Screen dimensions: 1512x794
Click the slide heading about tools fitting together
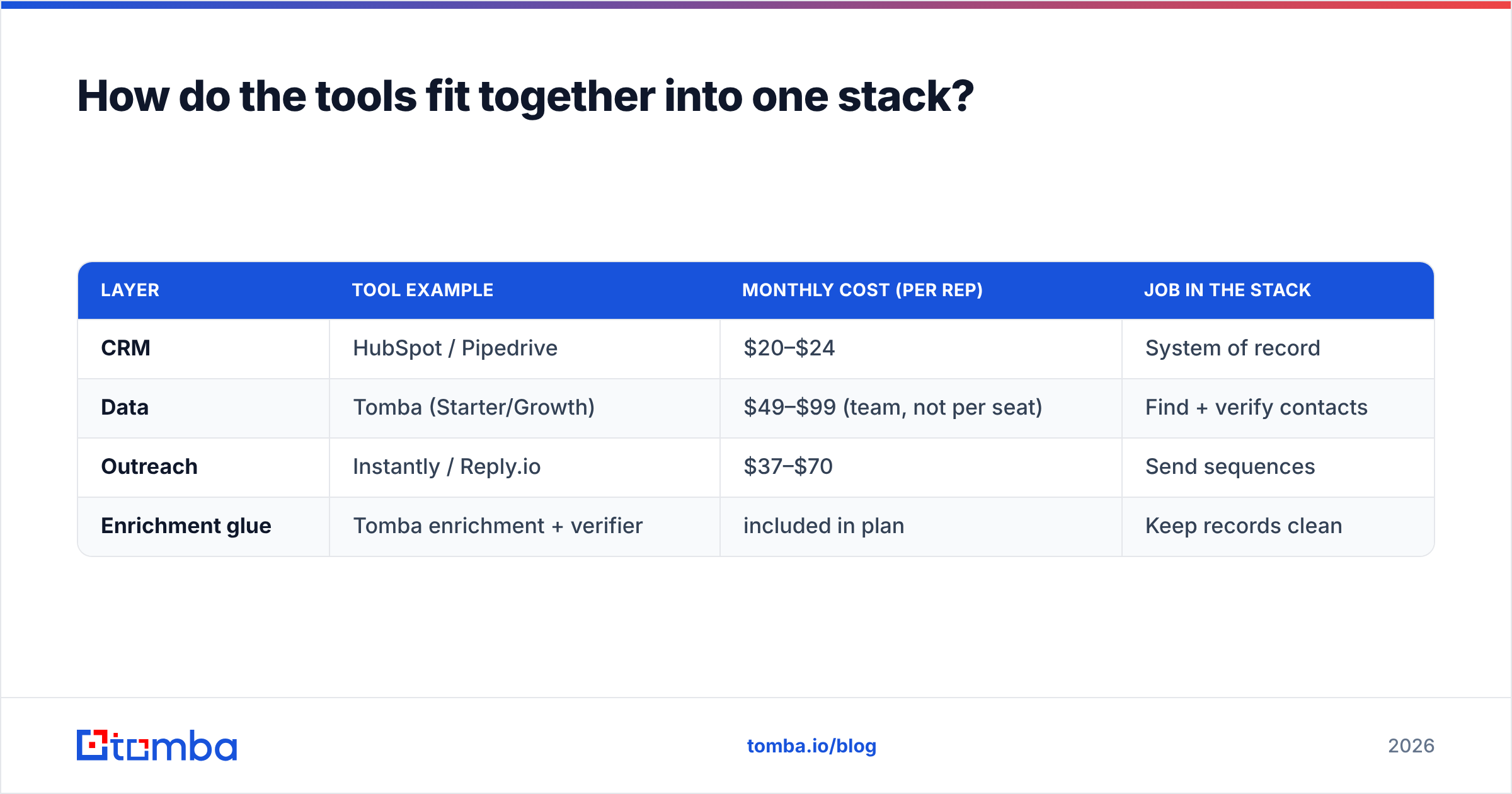[x=525, y=96]
